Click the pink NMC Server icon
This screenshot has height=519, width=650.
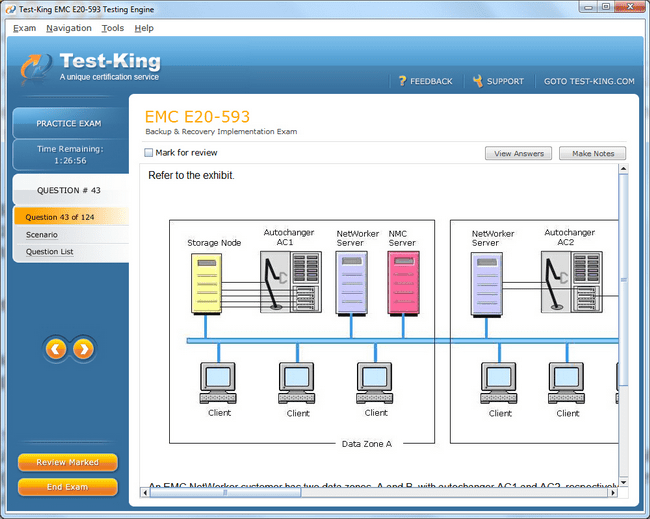403,284
